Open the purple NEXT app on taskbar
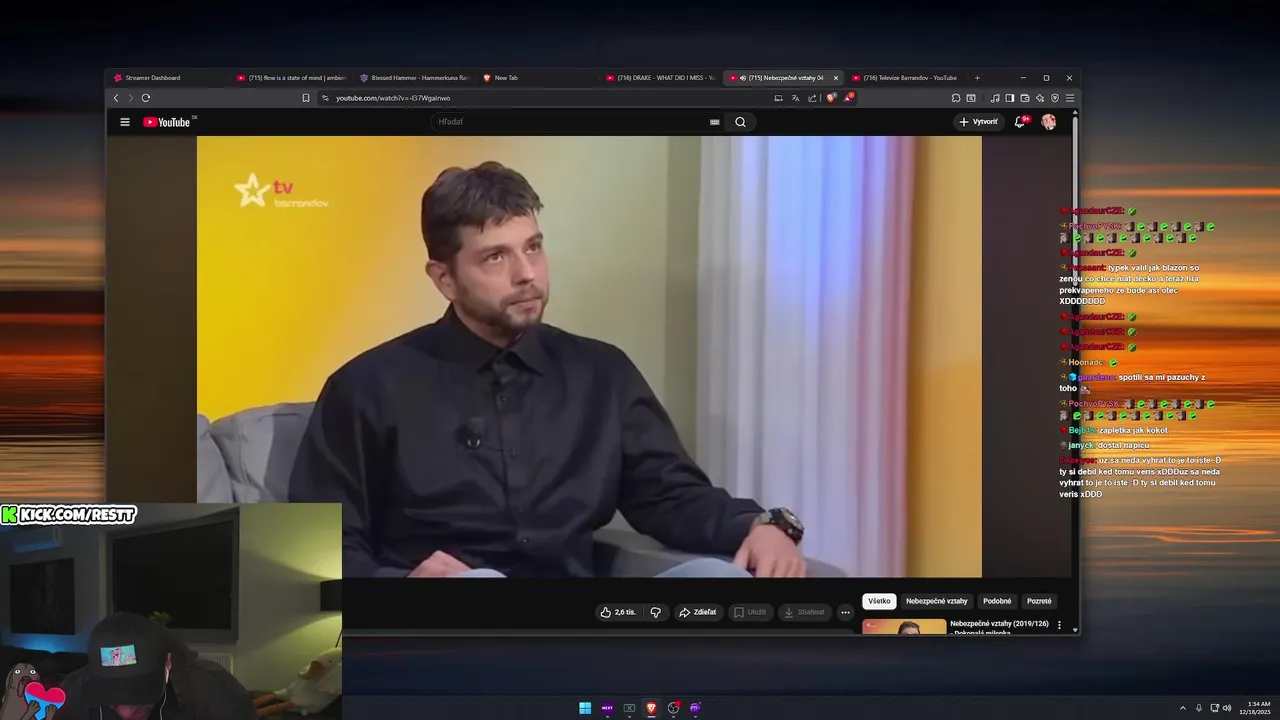 [607, 708]
